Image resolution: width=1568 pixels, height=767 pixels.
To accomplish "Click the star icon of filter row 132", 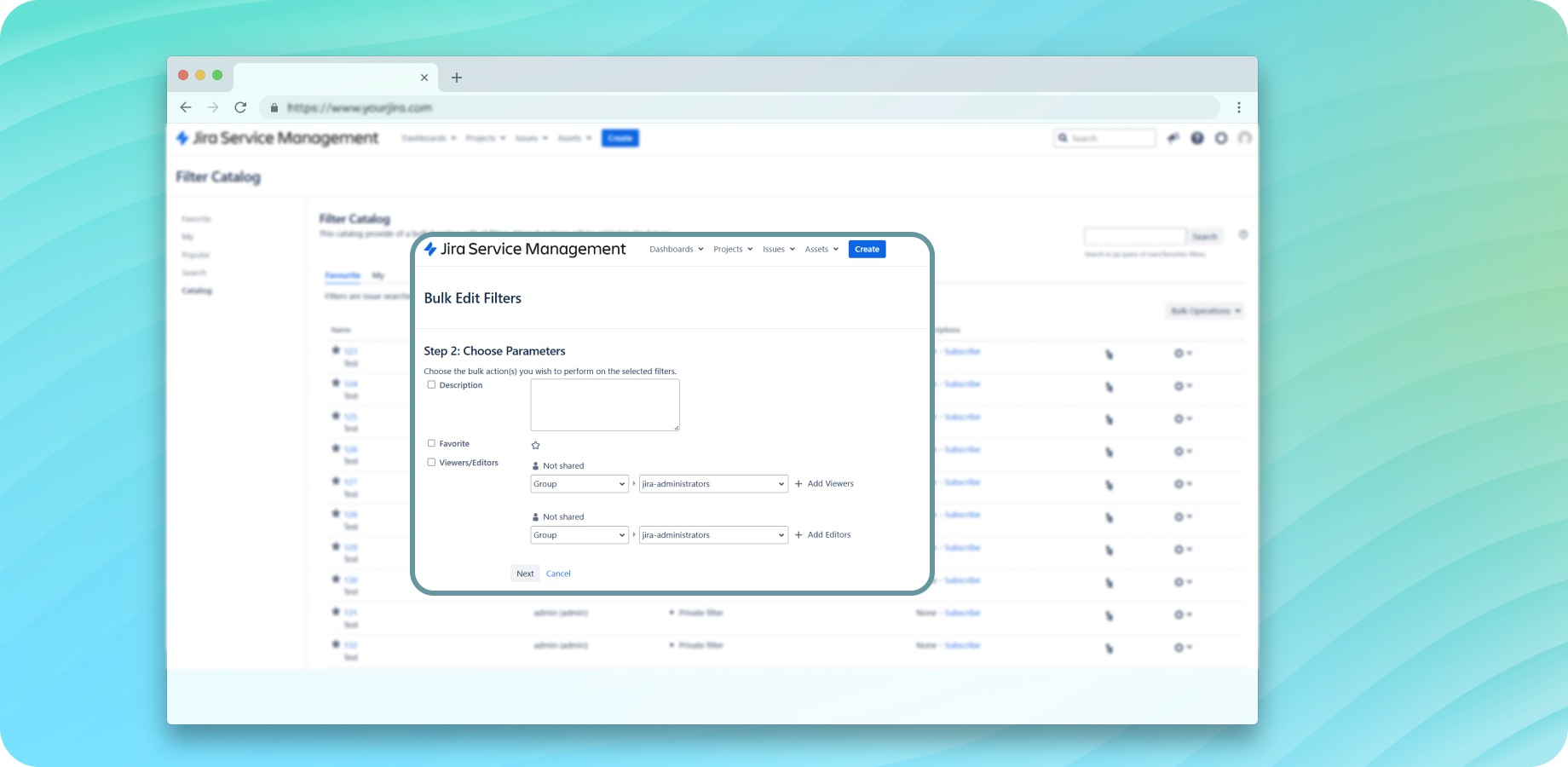I will 336,644.
